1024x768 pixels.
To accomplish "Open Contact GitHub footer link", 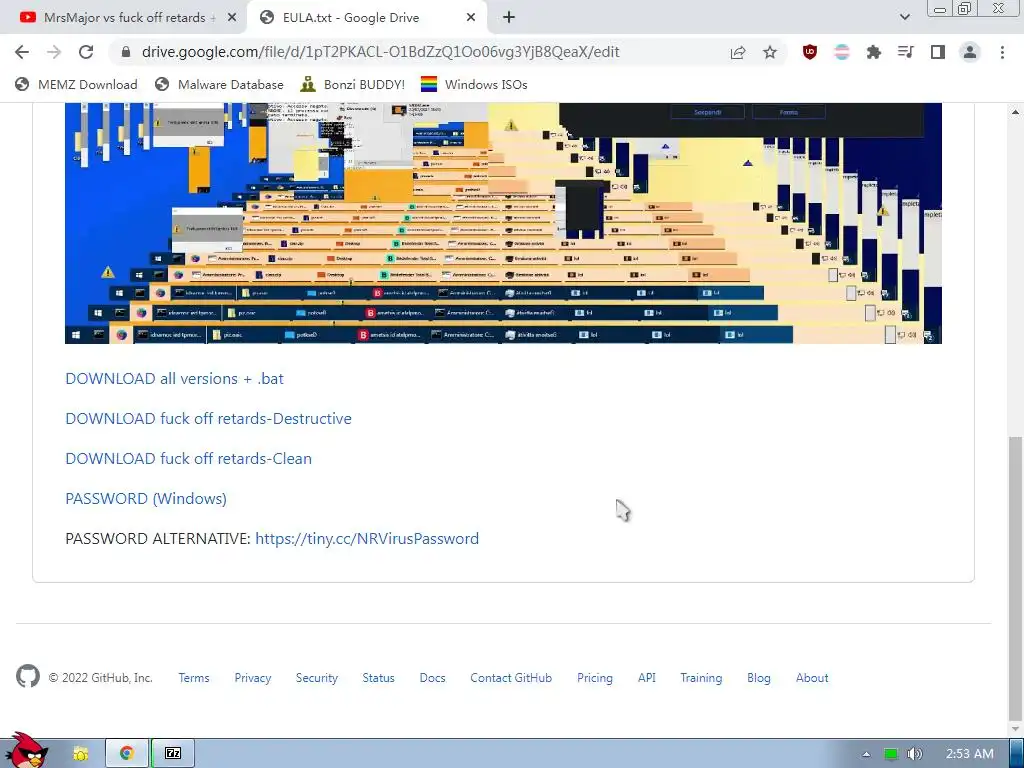I will [511, 678].
